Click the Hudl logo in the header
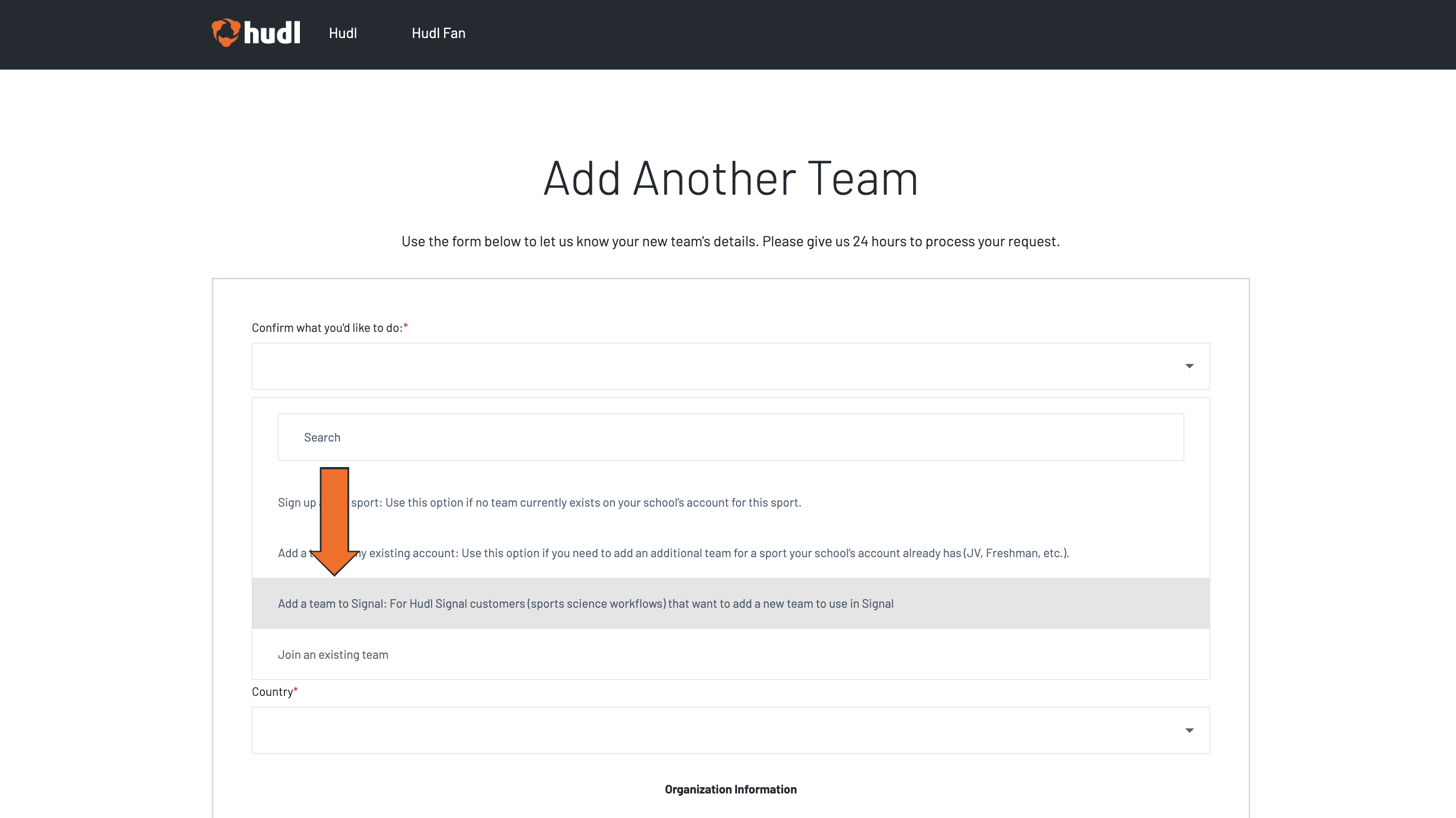This screenshot has height=818, width=1456. 256,33
